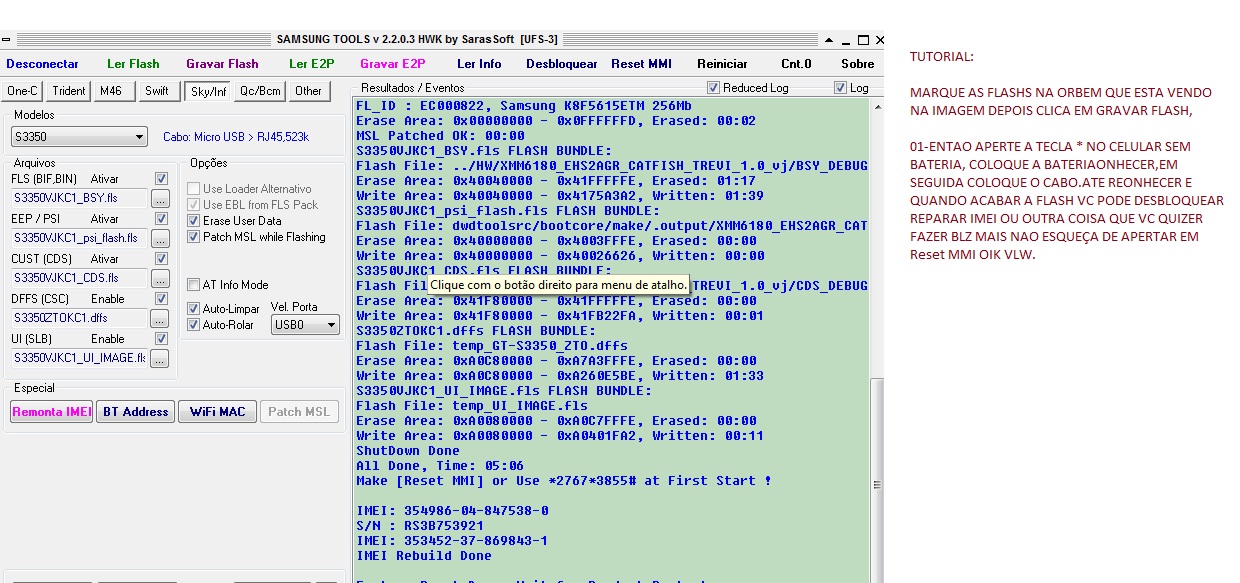1240x583 pixels.
Task: Enable AT Info Mode checkbox
Action: point(194,285)
